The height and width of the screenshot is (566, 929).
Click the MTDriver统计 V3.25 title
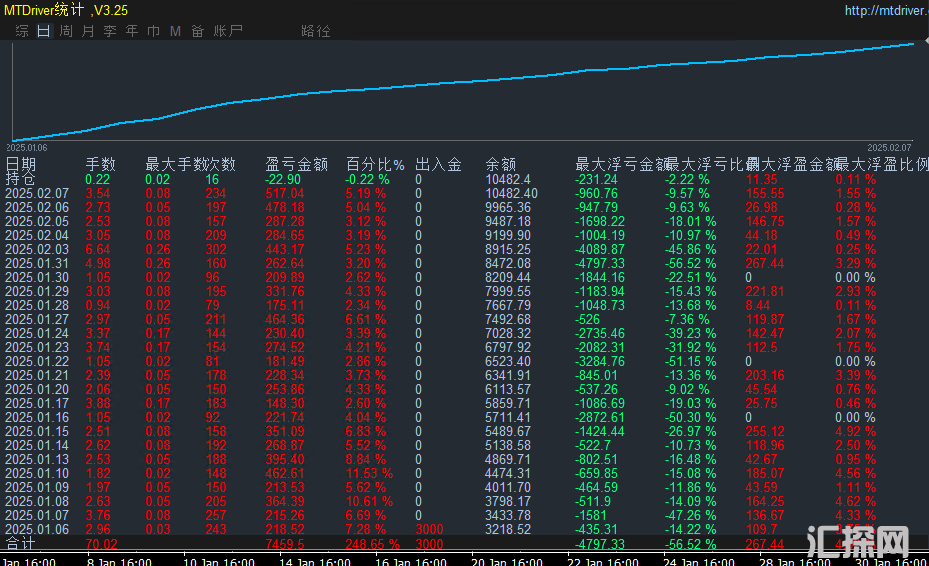(x=66, y=10)
